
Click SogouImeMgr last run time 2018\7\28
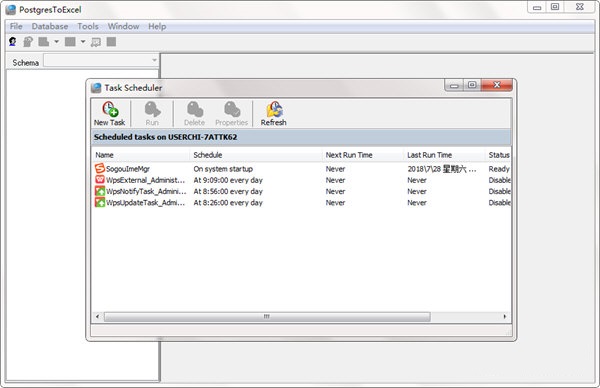(x=442, y=169)
